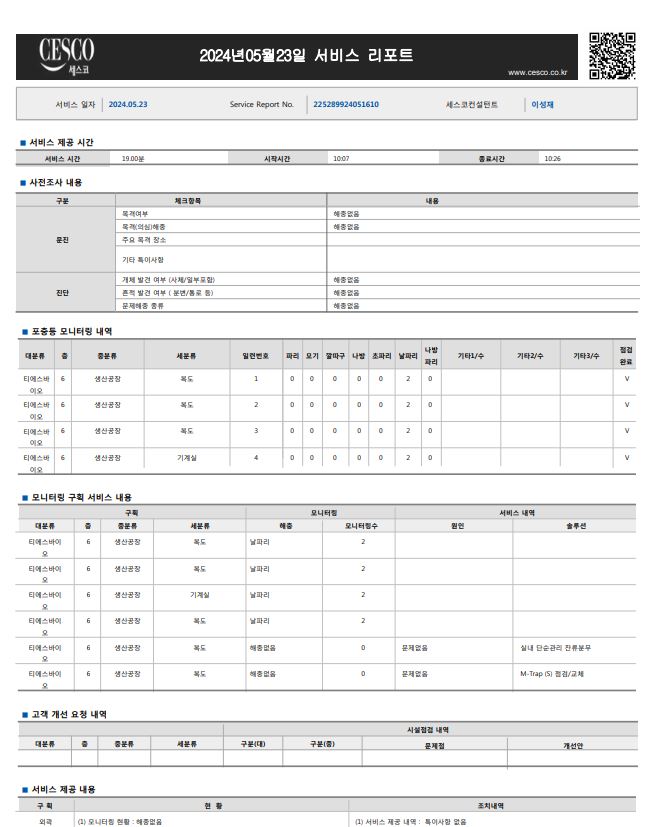Select the 실내 단순관리 잔류분무 solution cell
The width and height of the screenshot is (651, 827).
pos(556,648)
